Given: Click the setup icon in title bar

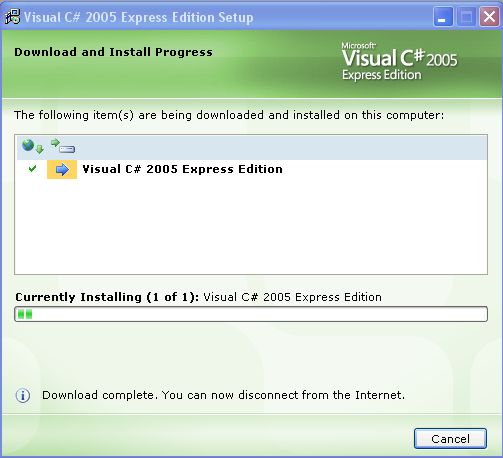Looking at the screenshot, I should click(12, 17).
